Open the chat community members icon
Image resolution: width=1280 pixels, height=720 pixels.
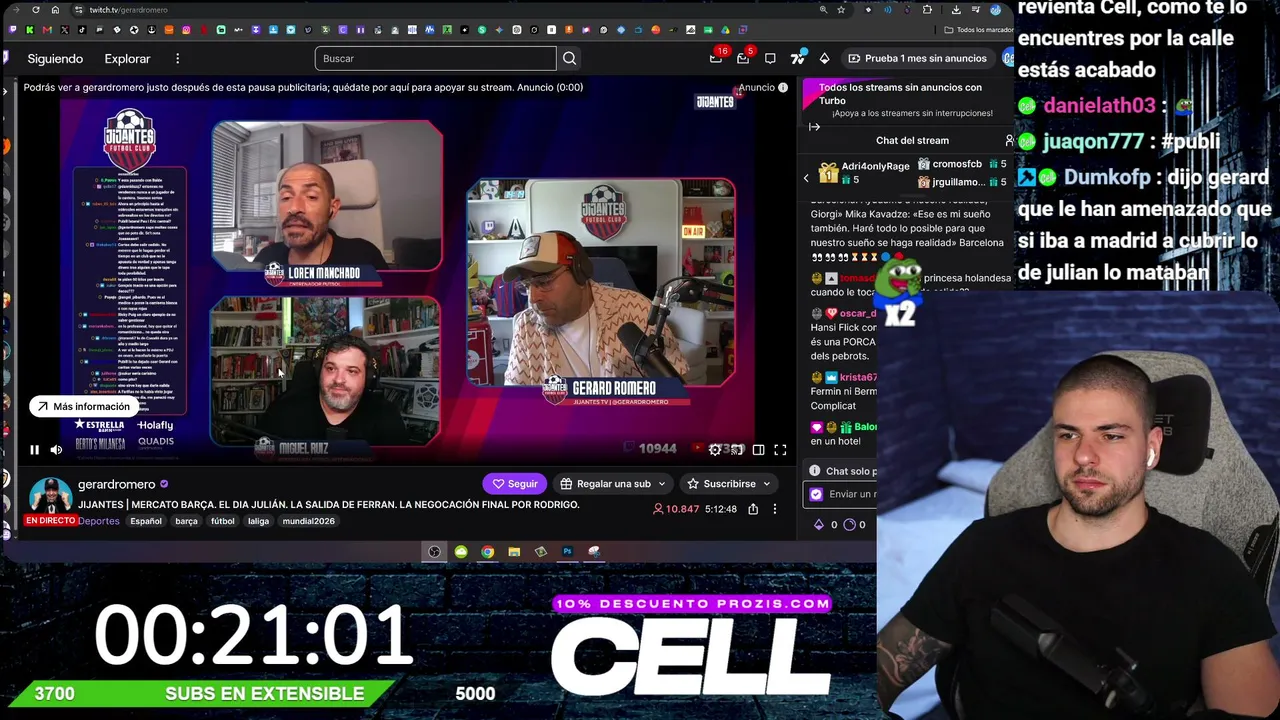[x=1009, y=140]
